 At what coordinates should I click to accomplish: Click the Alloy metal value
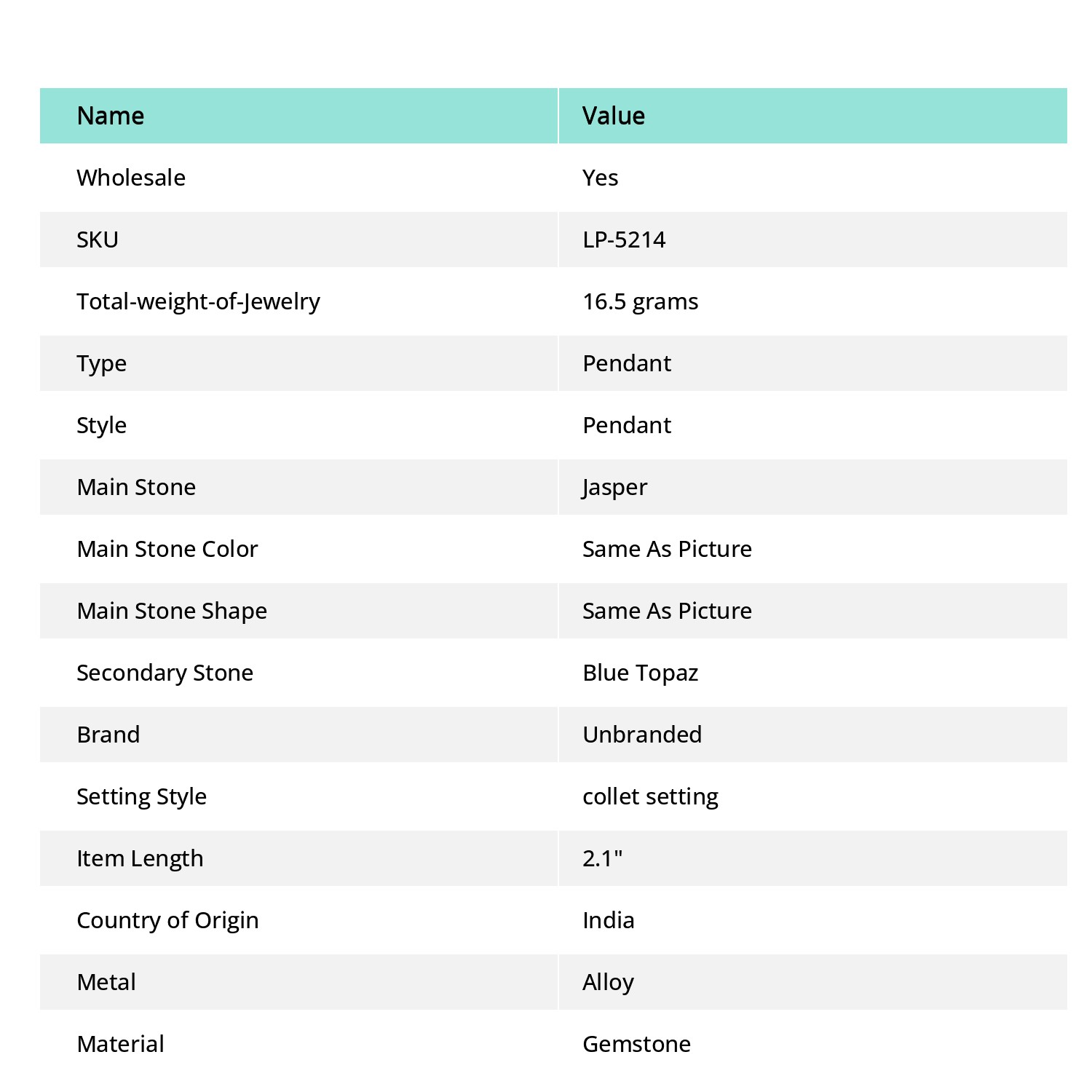click(608, 982)
